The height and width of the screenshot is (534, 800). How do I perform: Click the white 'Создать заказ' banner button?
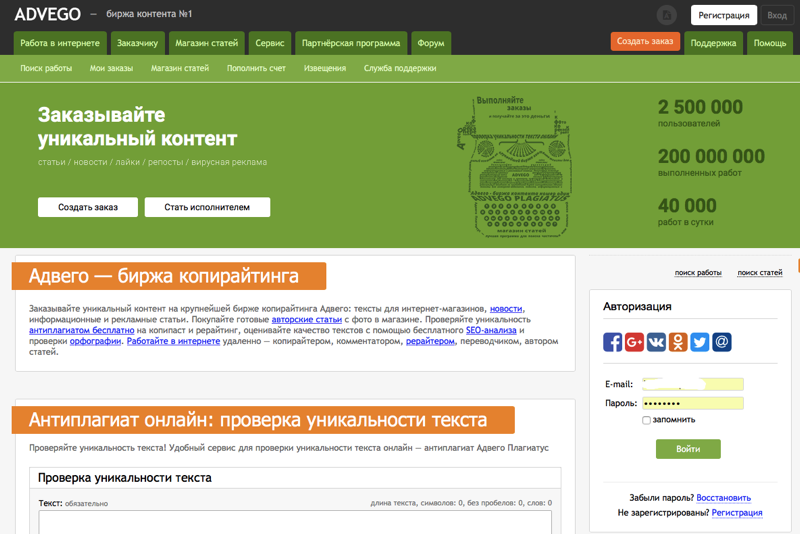[88, 207]
